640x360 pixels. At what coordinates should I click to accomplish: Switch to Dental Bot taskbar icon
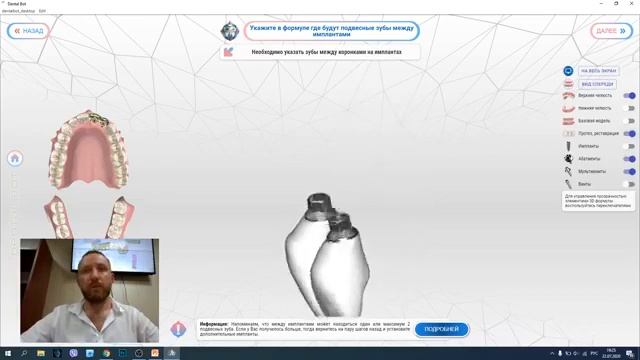click(x=171, y=353)
